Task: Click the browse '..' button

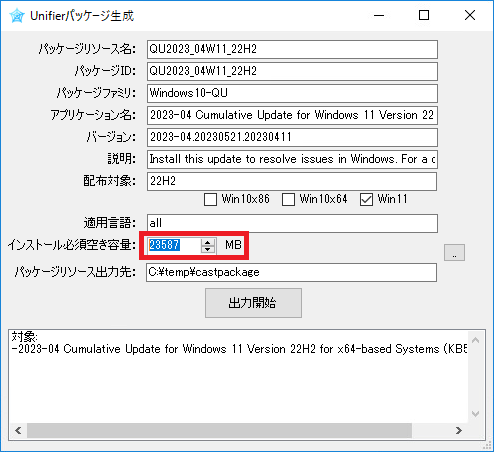Action: pos(454,253)
